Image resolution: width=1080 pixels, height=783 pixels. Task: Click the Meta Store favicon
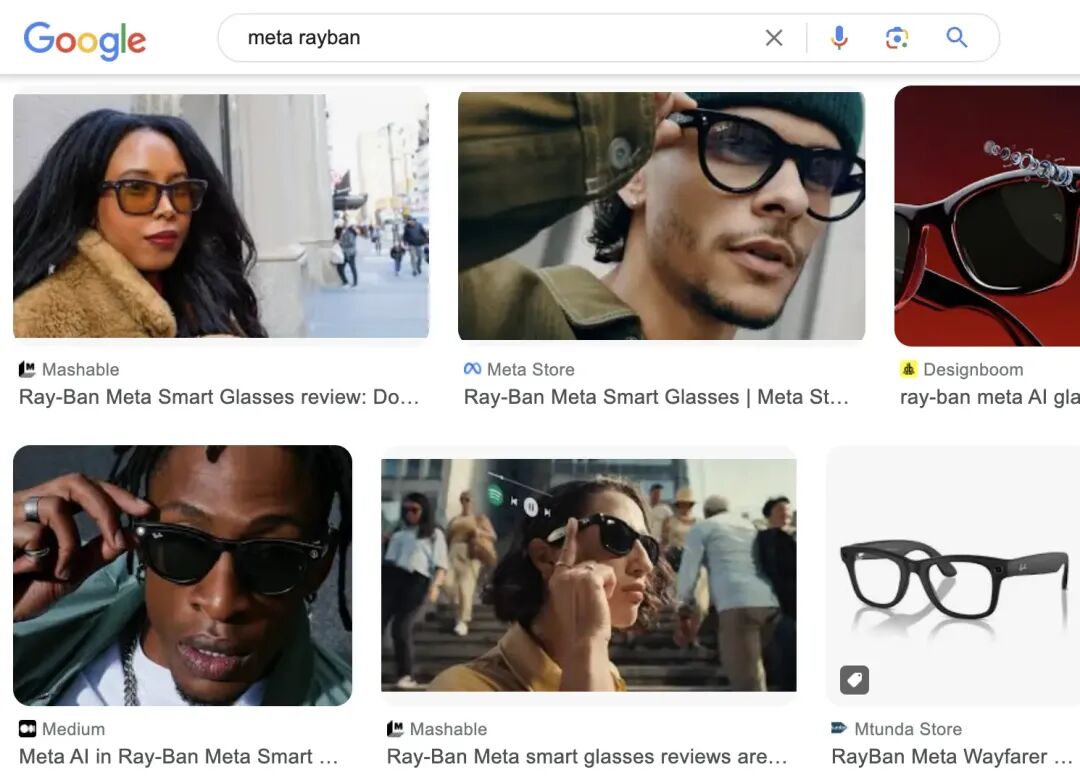pyautogui.click(x=472, y=369)
